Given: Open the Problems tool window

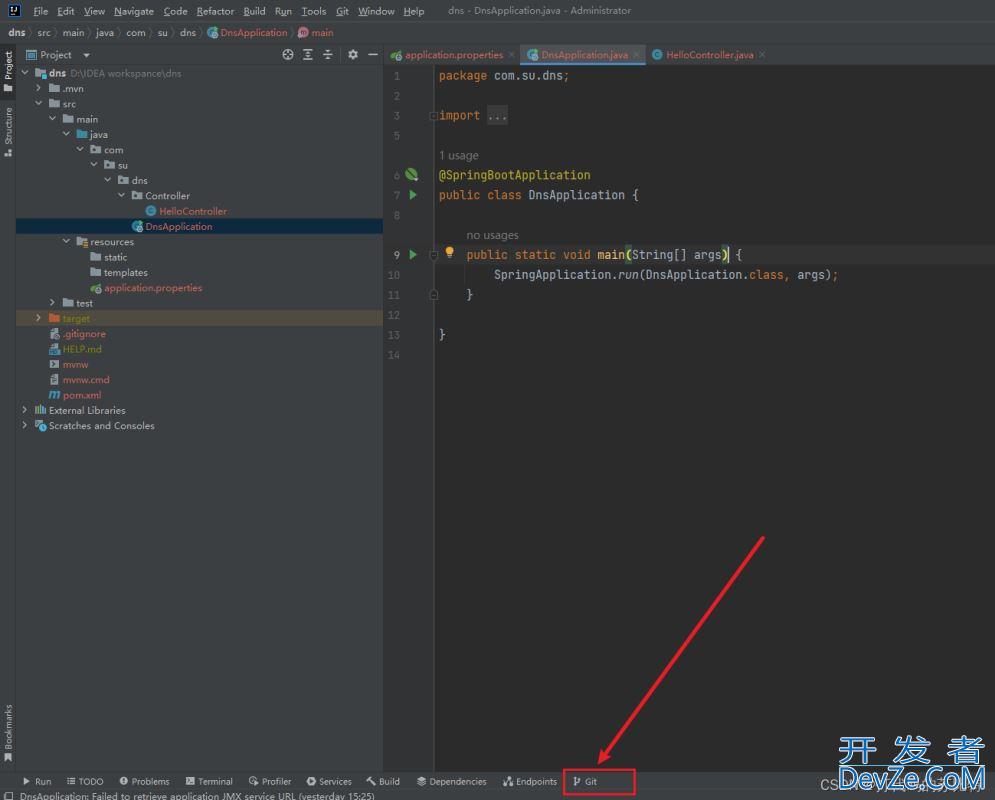Looking at the screenshot, I should (145, 782).
